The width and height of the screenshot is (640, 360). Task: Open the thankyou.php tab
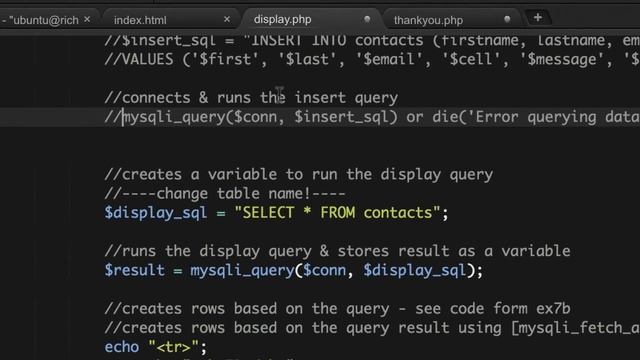point(428,20)
